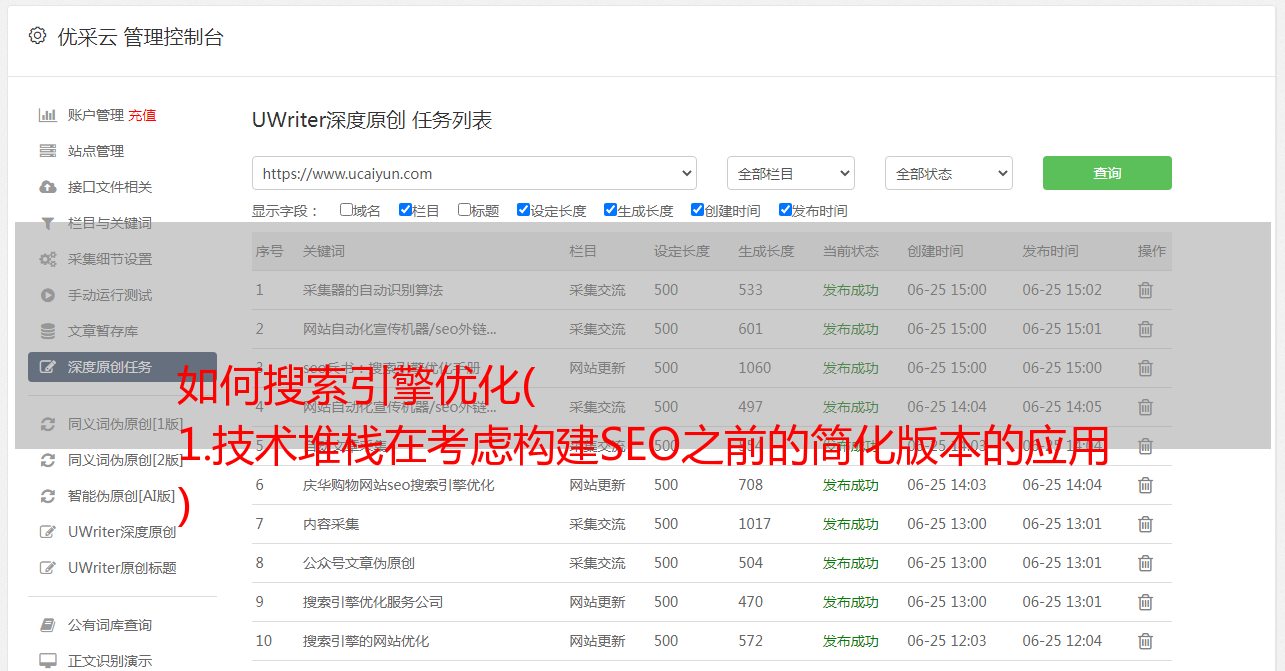Click the server icon next to 站点管理
Screen dimensions: 1285x671
47,151
